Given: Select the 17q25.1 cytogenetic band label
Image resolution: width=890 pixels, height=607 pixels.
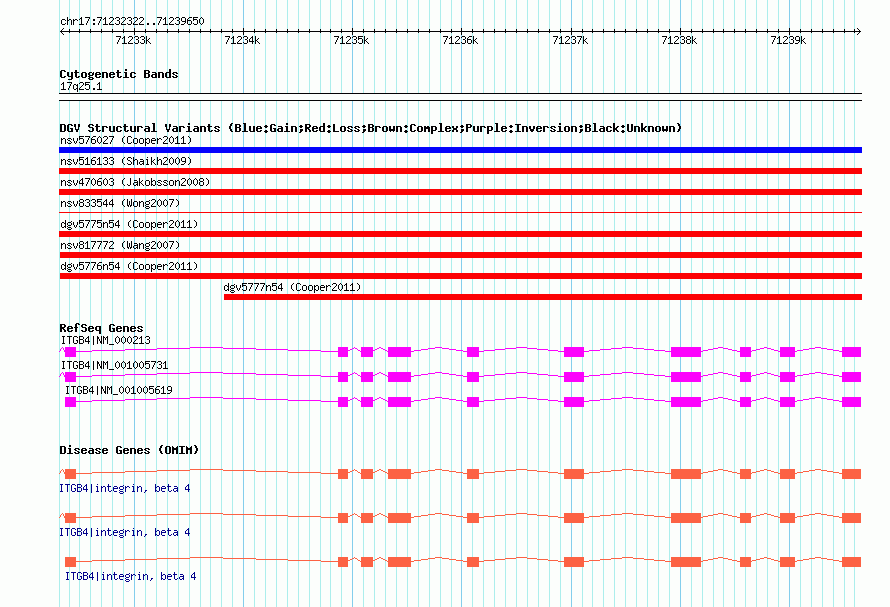Looking at the screenshot, I should [81, 86].
